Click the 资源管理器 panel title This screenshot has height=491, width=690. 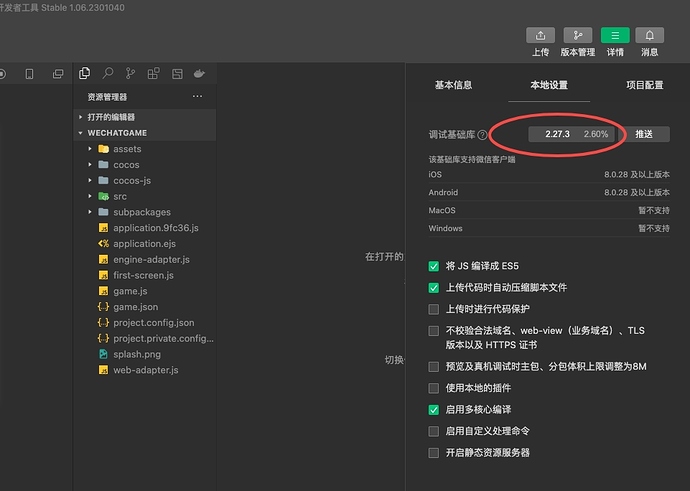[107, 97]
